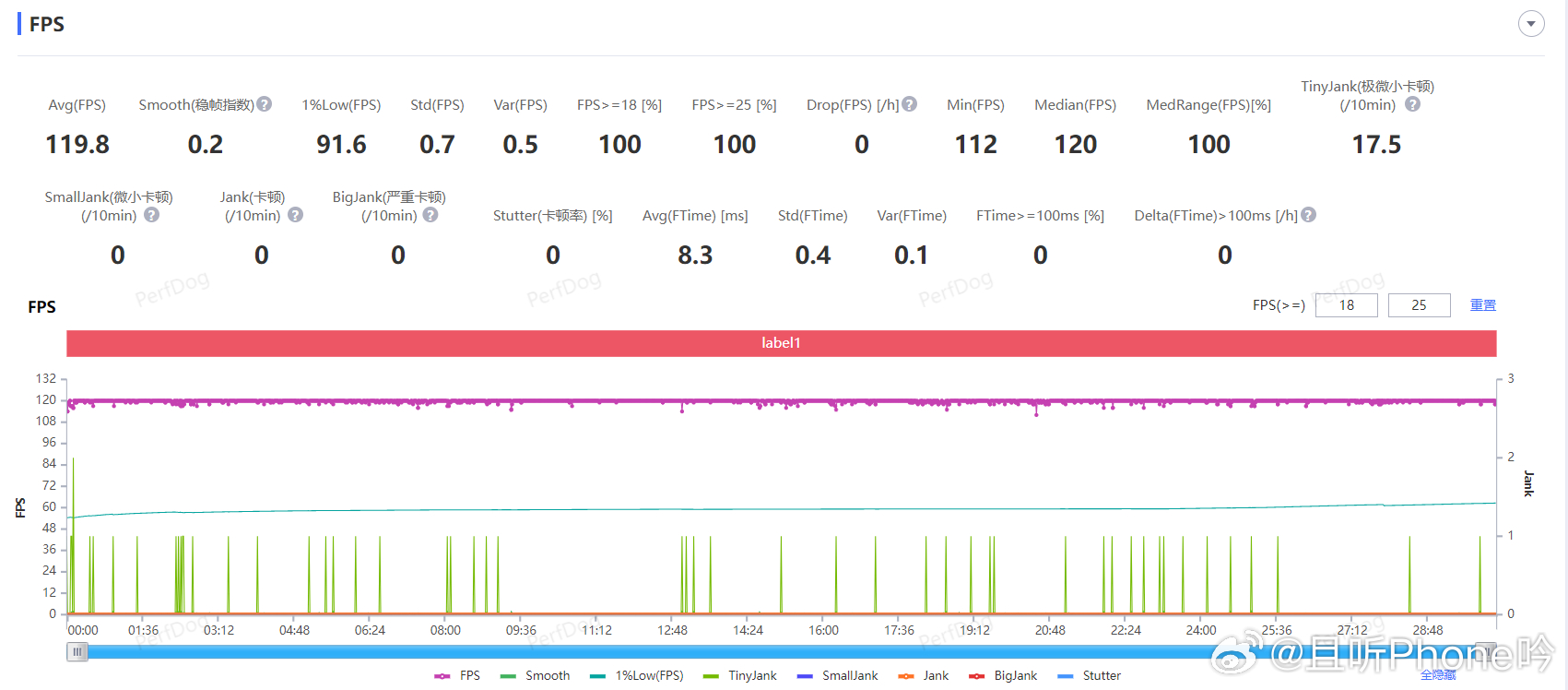The image size is (1568, 690).
Task: Click the FPS>=25 [%] label
Action: (x=734, y=105)
